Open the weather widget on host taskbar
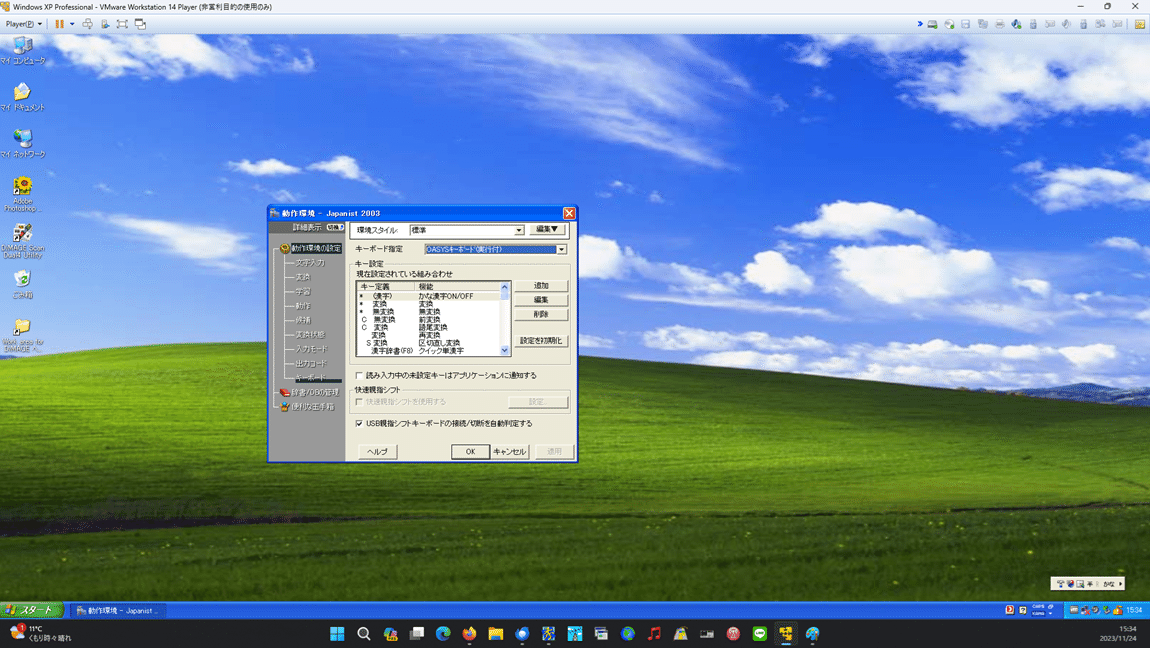This screenshot has width=1150, height=648. click(43, 633)
